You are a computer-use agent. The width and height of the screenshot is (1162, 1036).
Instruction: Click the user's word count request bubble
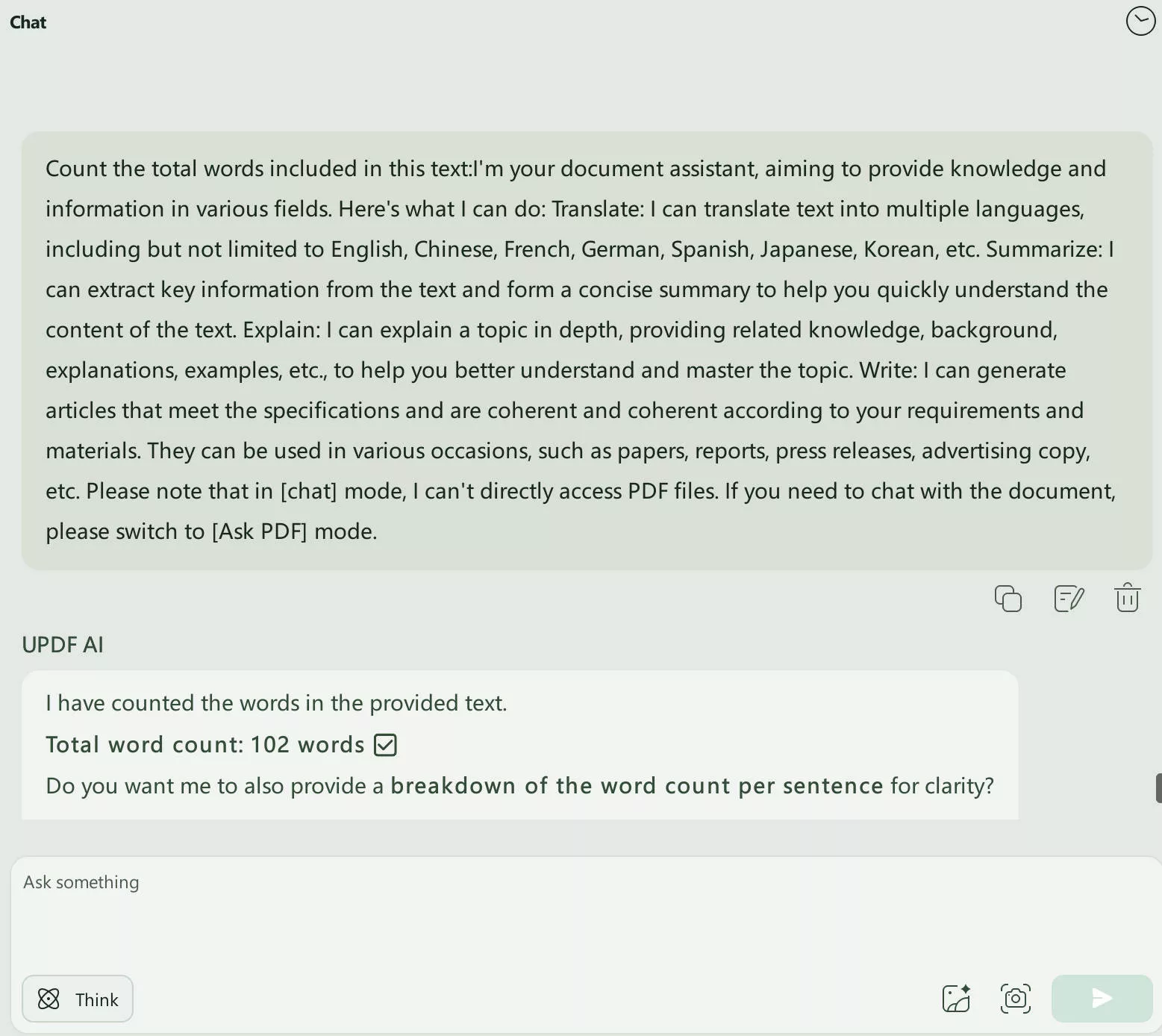587,351
